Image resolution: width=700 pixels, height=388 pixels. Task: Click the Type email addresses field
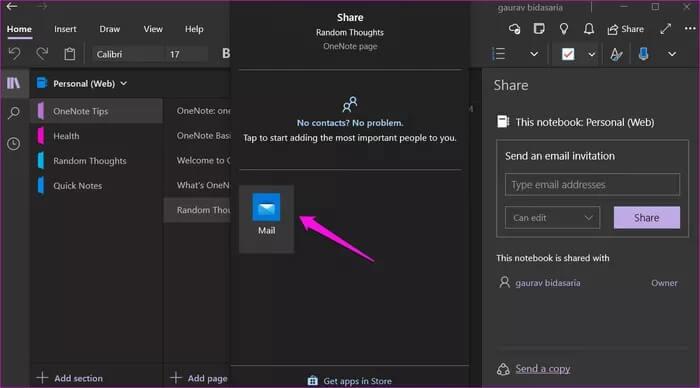pos(592,184)
